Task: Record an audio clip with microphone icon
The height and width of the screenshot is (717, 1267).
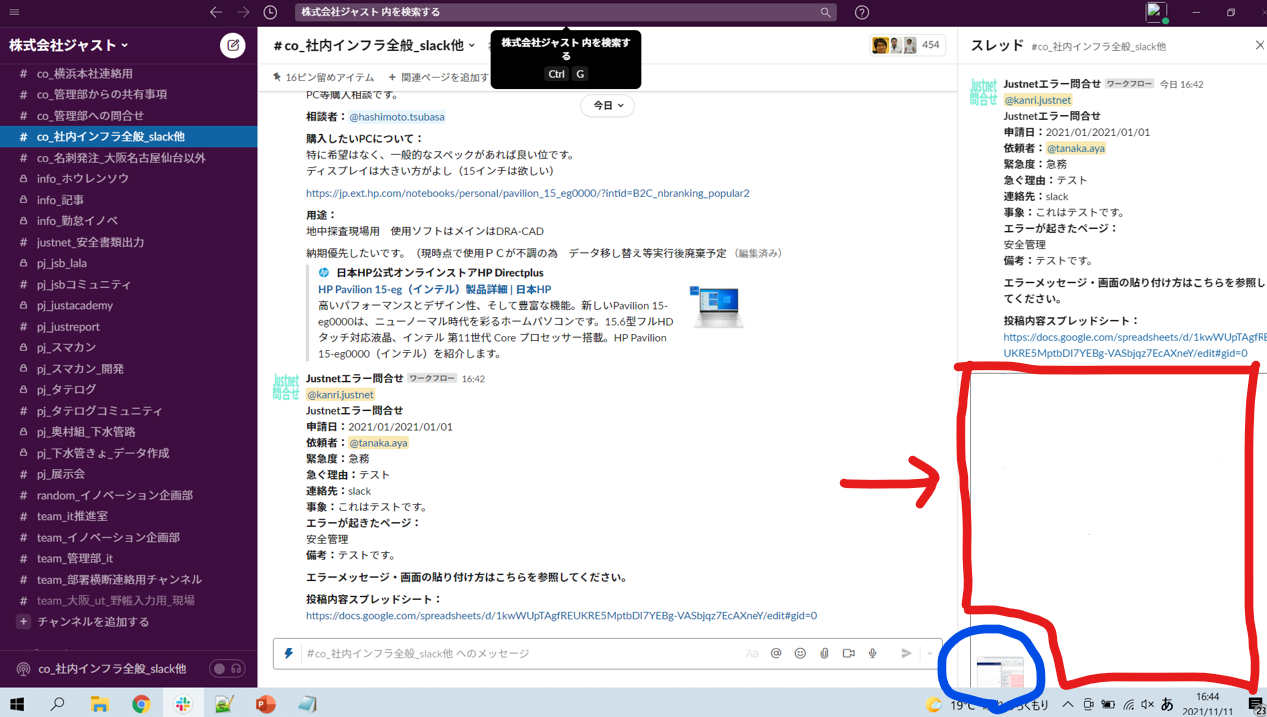Action: tap(872, 653)
